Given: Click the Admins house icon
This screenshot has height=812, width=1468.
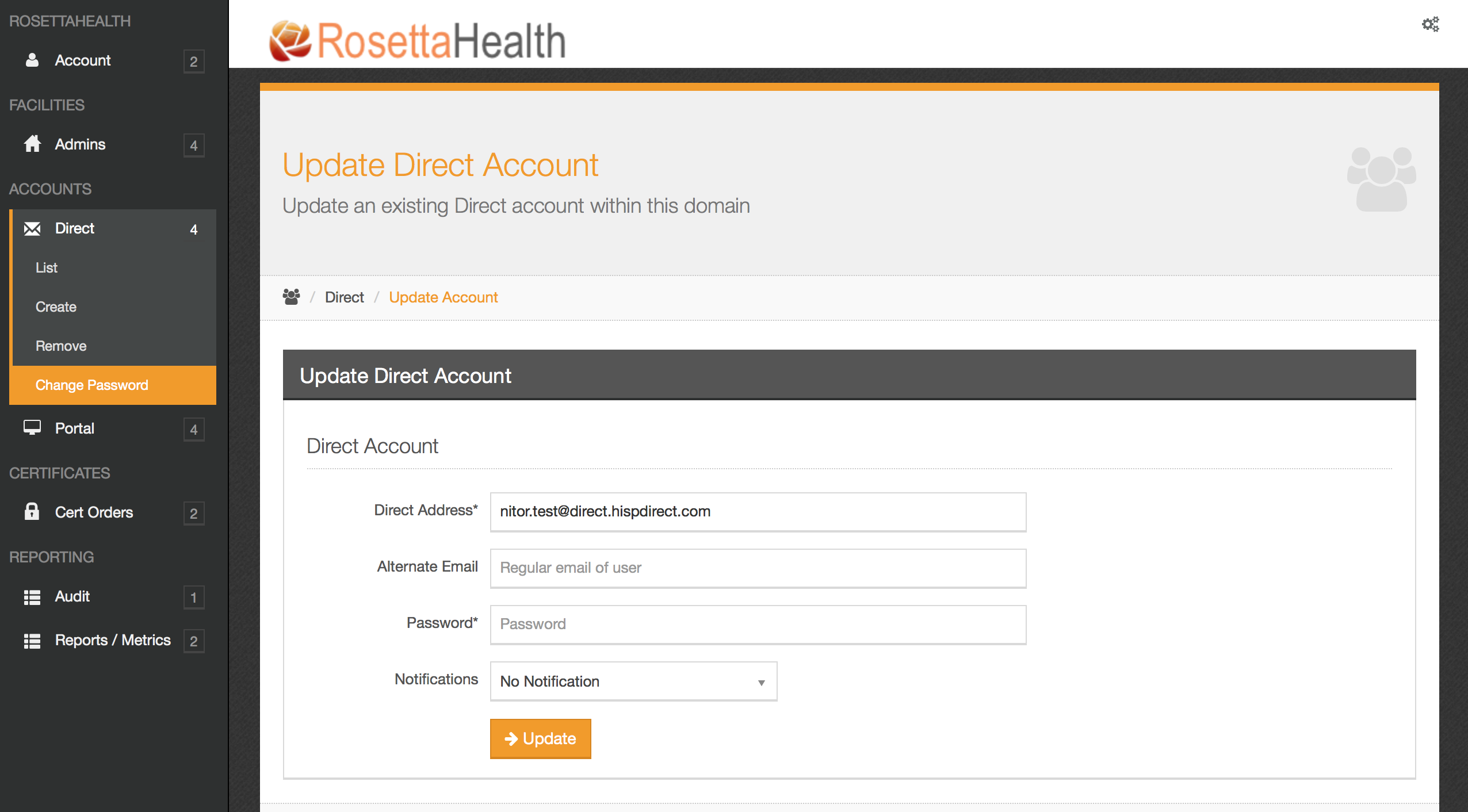Looking at the screenshot, I should click(x=32, y=144).
